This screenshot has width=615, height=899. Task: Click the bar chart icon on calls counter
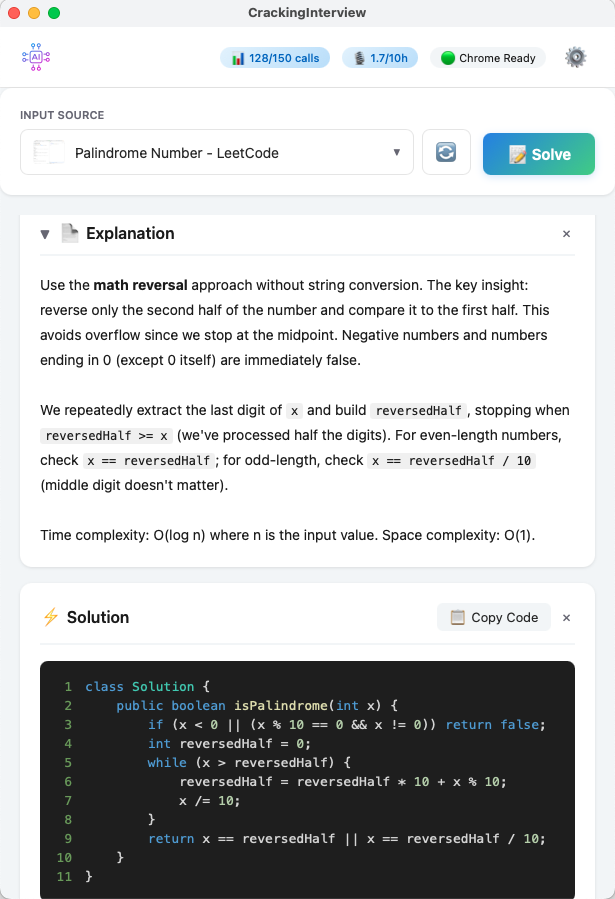point(237,58)
